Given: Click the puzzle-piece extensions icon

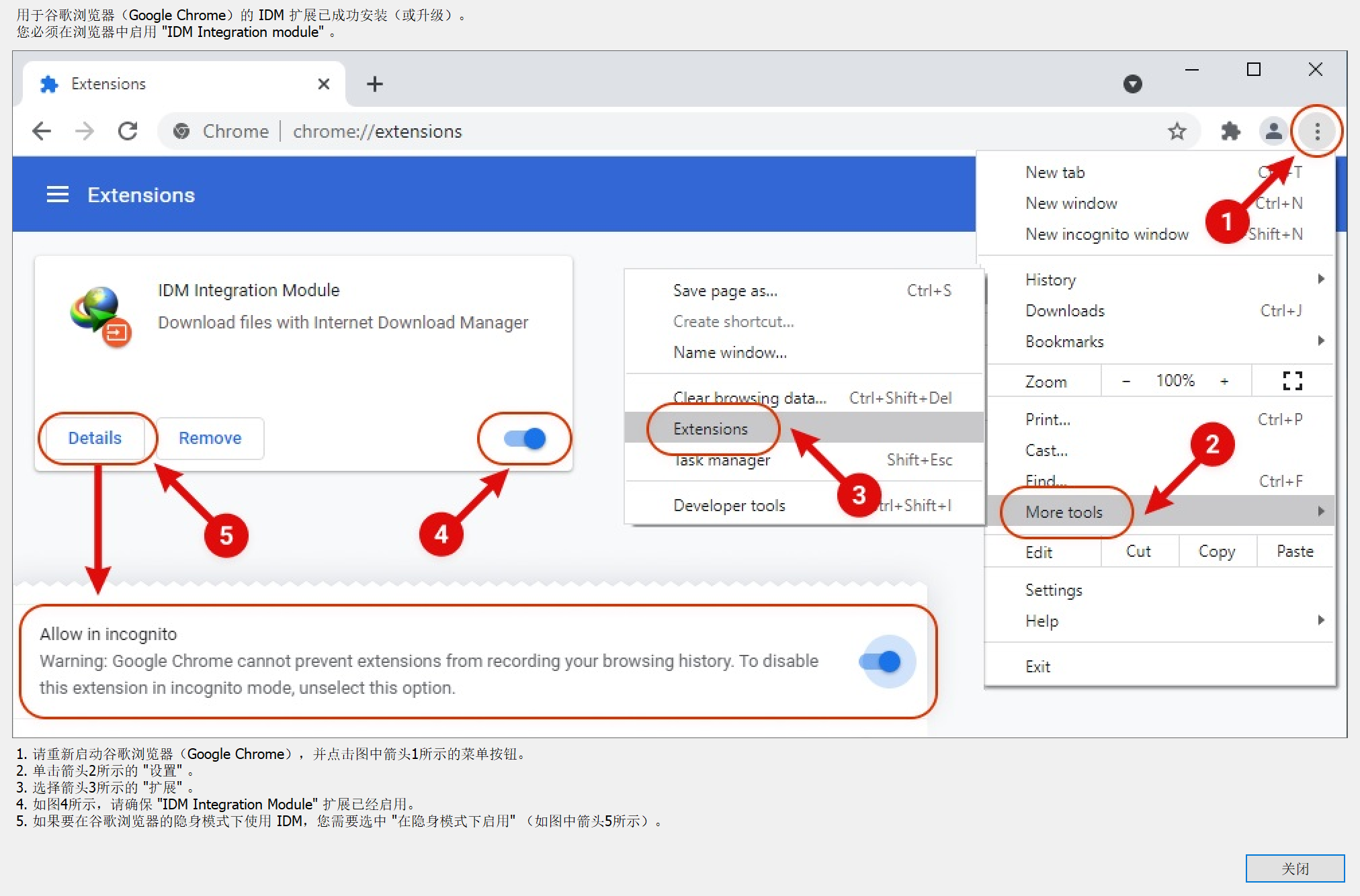Looking at the screenshot, I should coord(1230,131).
